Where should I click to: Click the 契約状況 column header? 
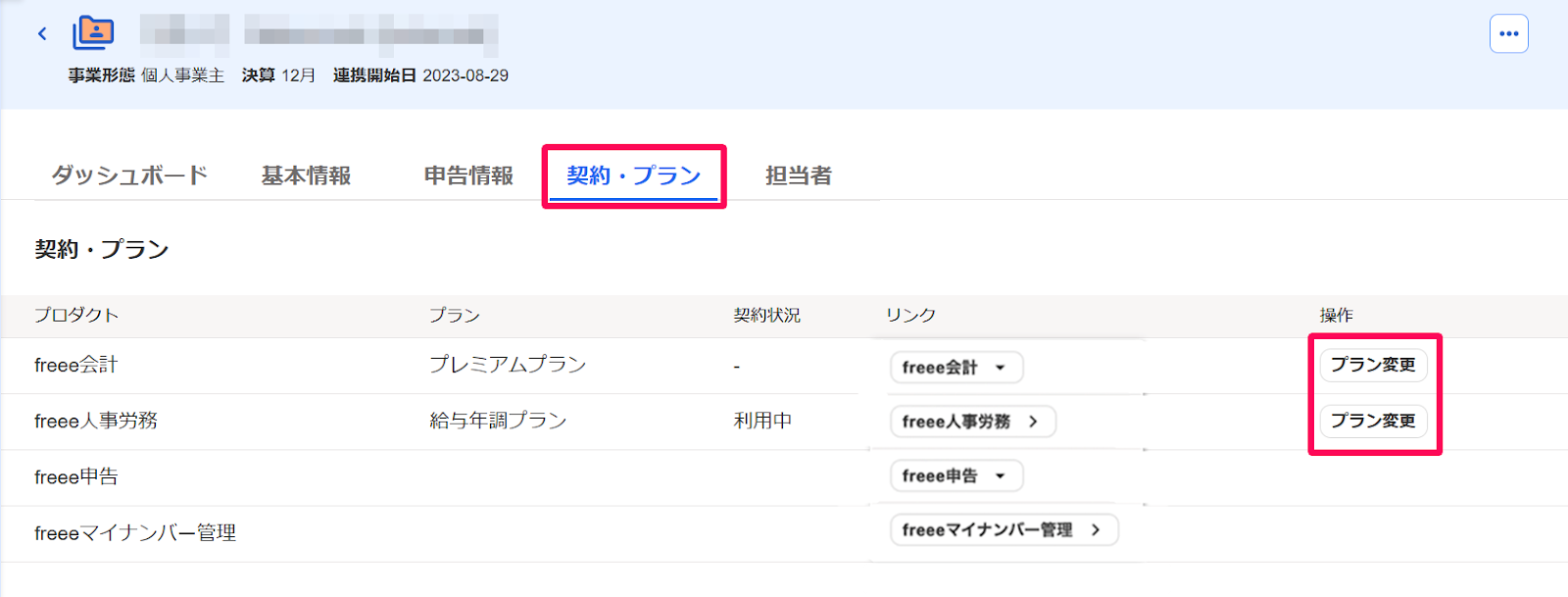point(767,315)
